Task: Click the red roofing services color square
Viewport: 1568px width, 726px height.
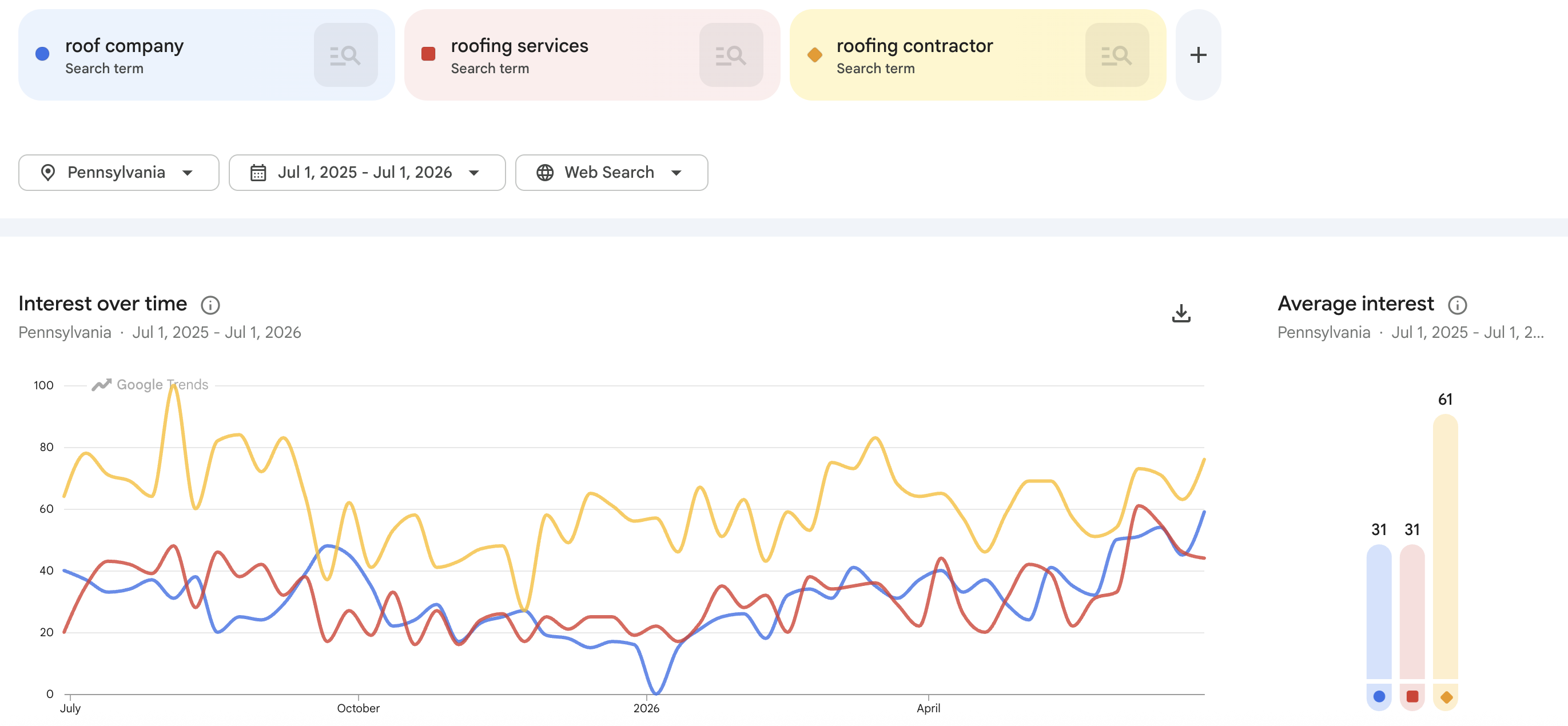Action: coord(428,54)
